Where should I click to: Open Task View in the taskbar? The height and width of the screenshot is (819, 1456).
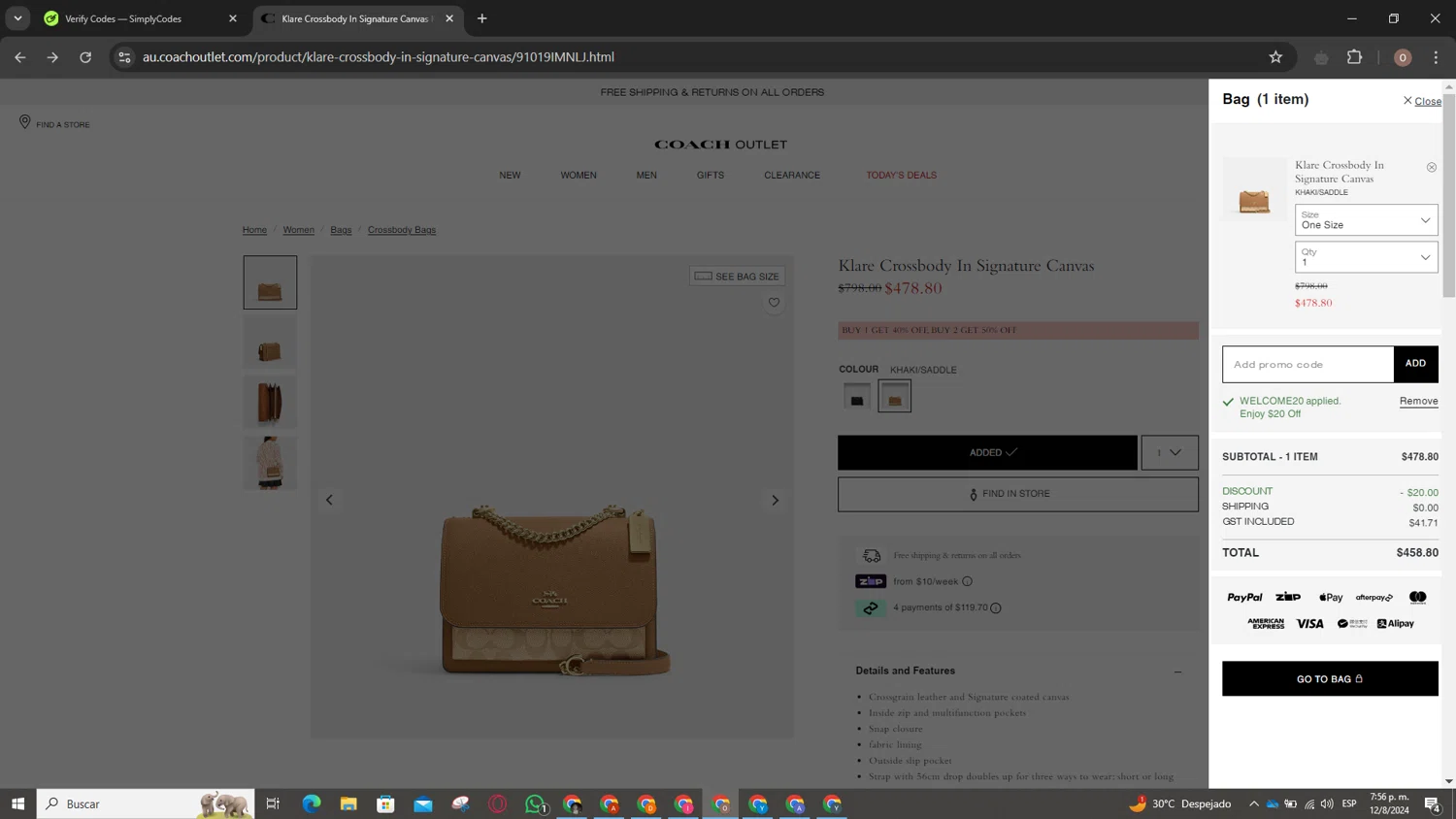click(x=273, y=803)
